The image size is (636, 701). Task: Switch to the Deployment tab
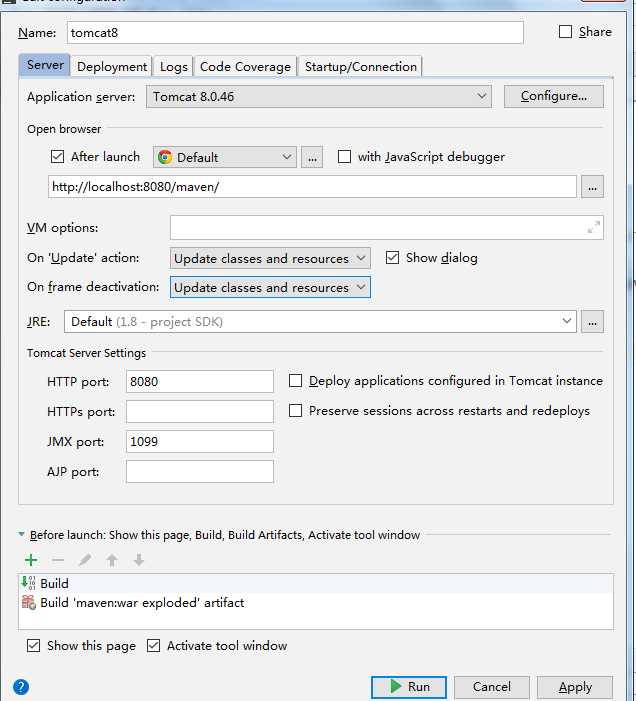pyautogui.click(x=112, y=67)
